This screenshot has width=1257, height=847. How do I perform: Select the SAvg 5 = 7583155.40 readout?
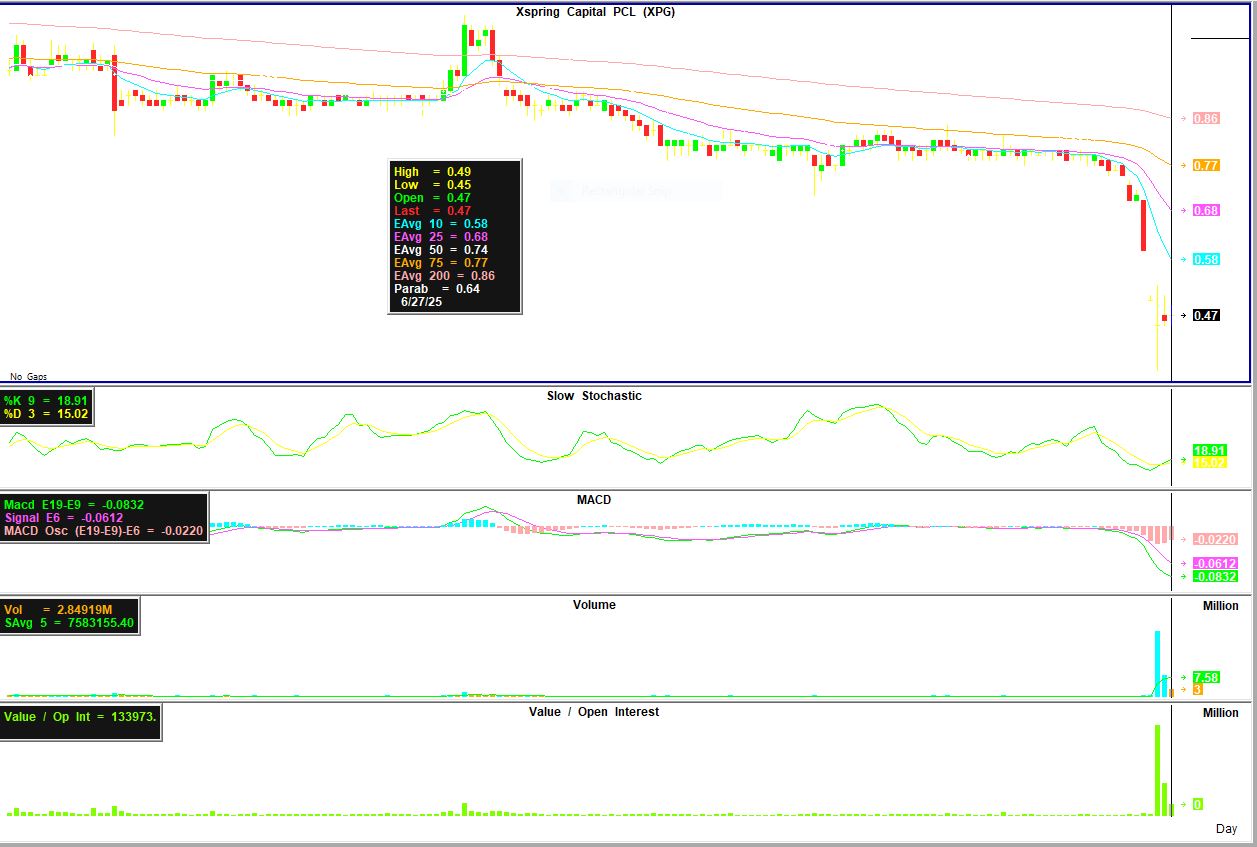pyautogui.click(x=69, y=623)
